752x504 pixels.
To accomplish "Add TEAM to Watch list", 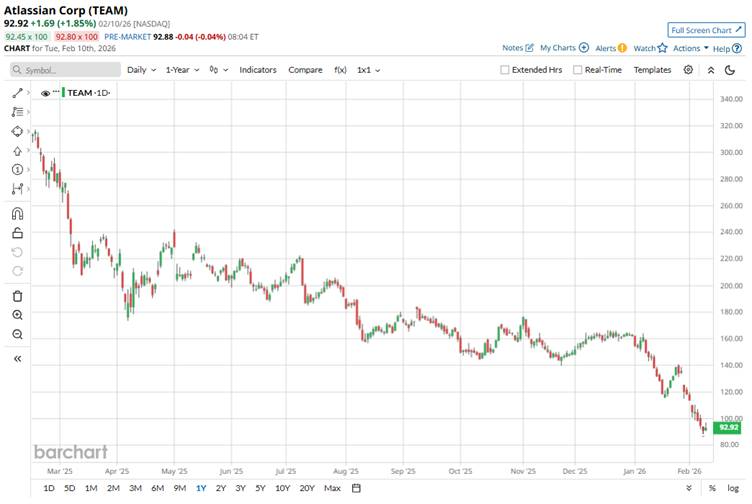I will pyautogui.click(x=650, y=48).
